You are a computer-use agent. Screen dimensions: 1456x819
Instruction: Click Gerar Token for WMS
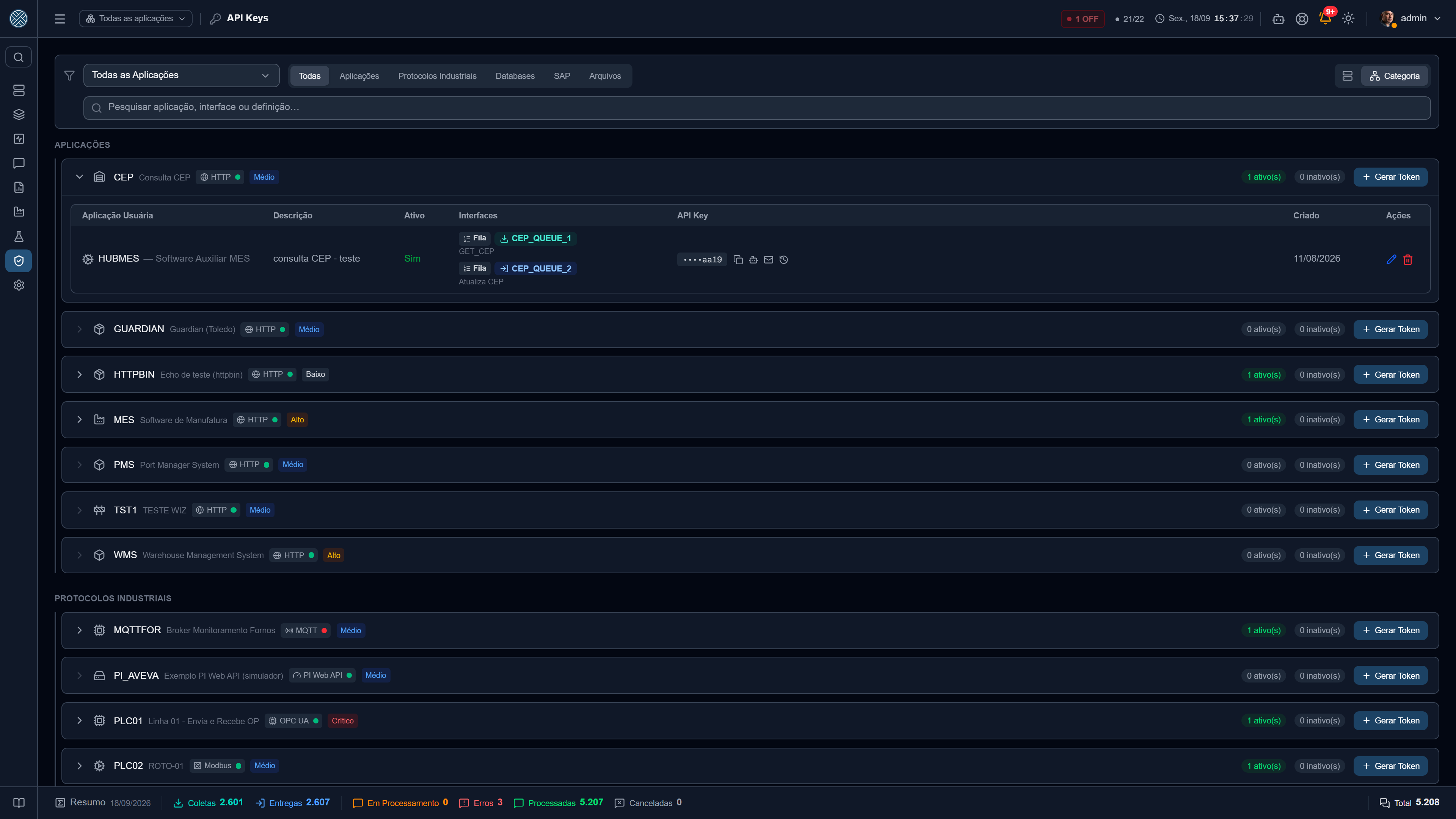point(1390,555)
